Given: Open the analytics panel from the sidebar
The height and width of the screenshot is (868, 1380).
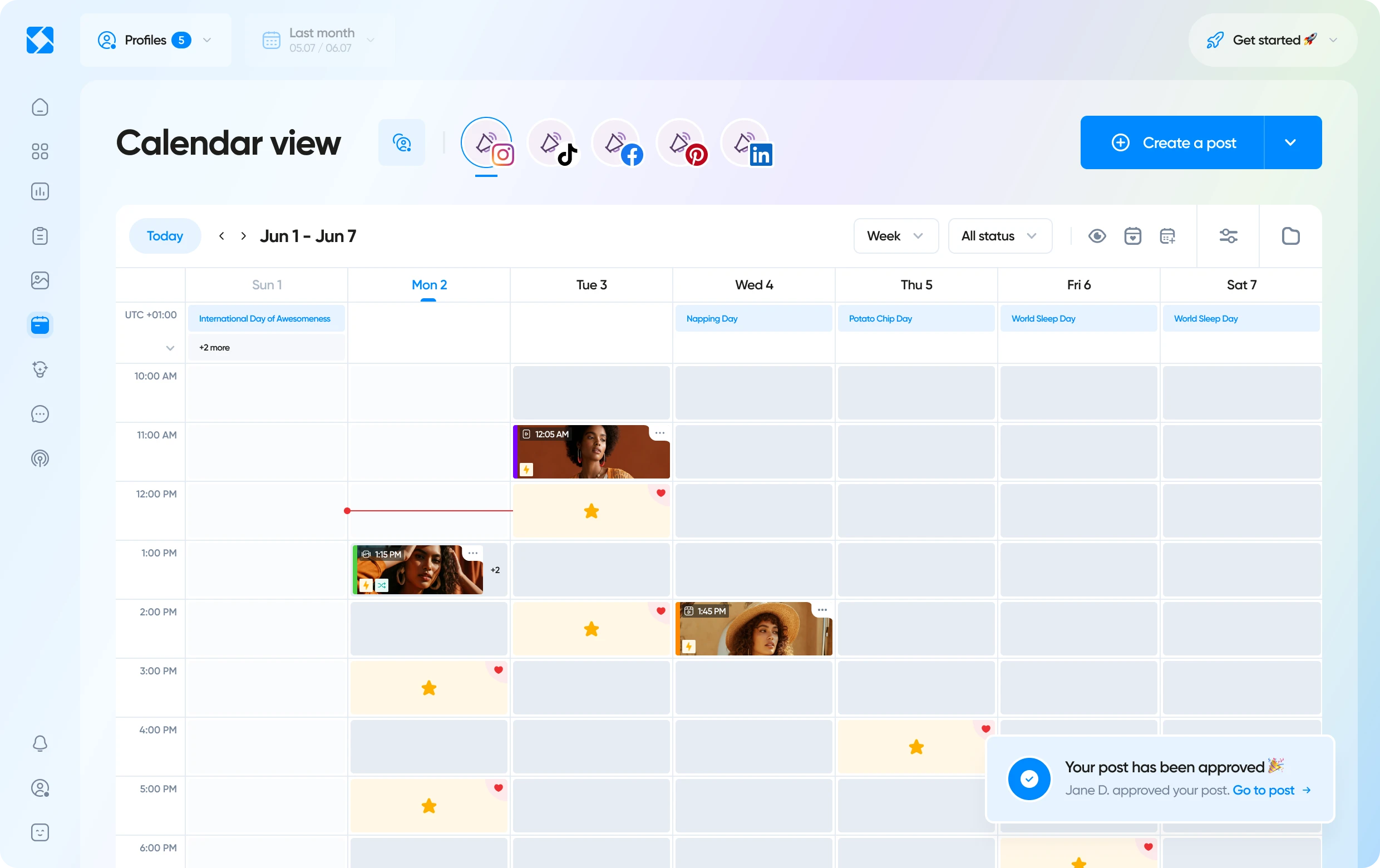Looking at the screenshot, I should [40, 191].
